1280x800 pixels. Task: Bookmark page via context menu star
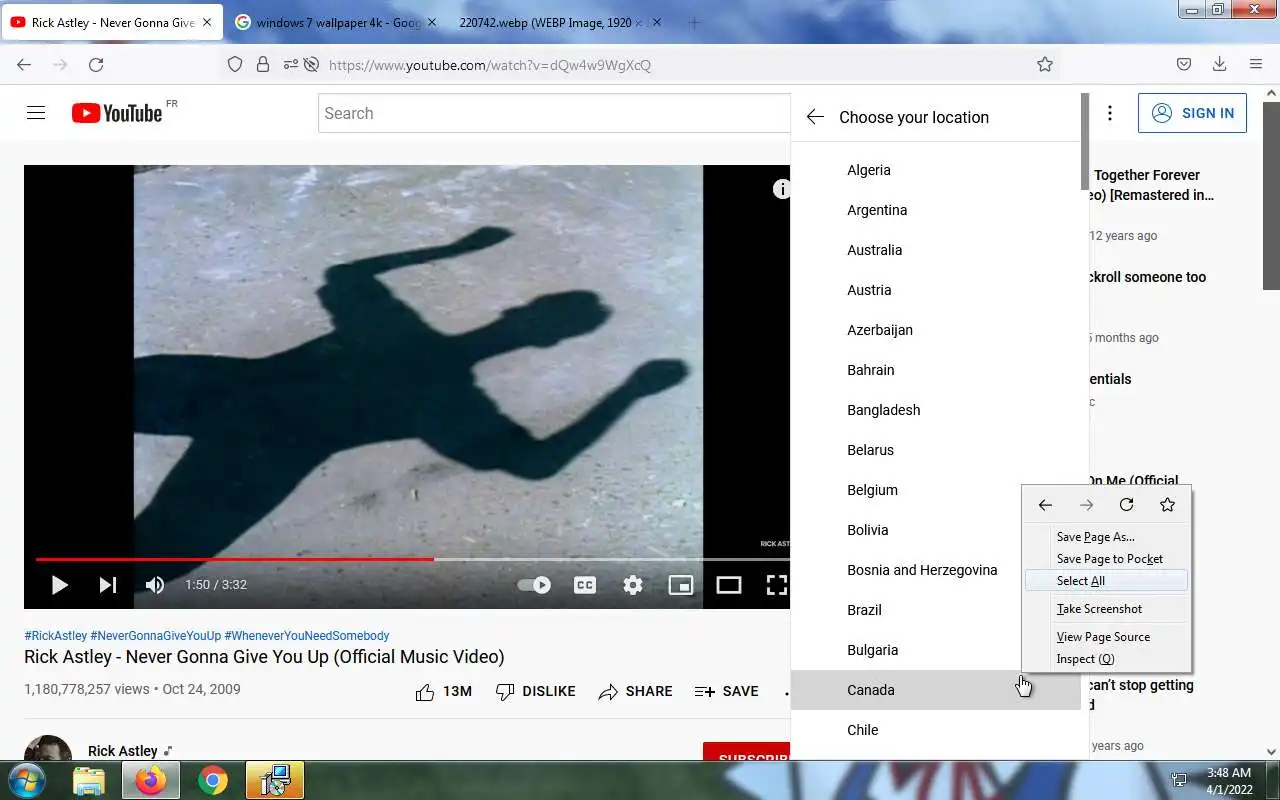pyautogui.click(x=1167, y=505)
